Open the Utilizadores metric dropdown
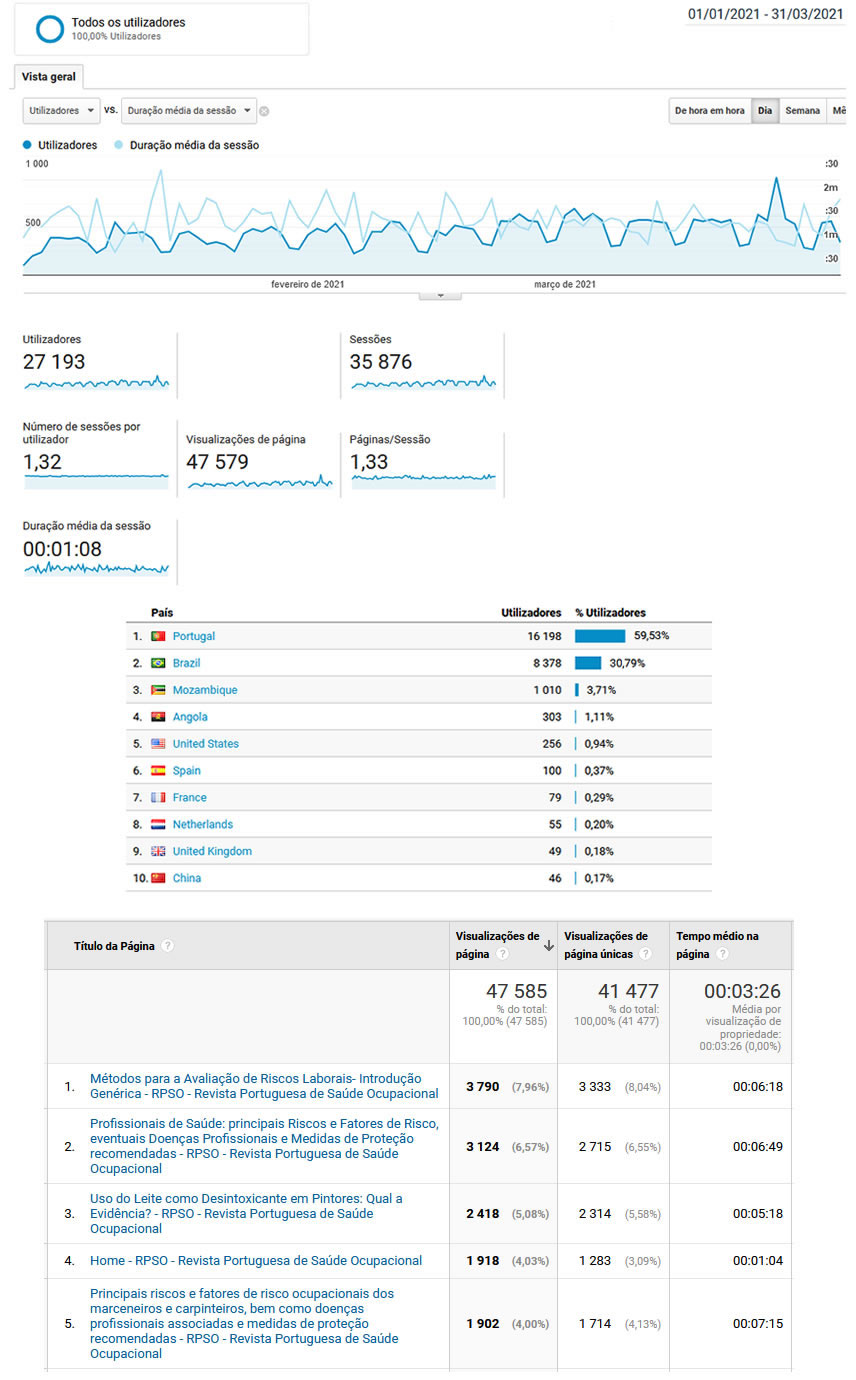 coord(61,111)
